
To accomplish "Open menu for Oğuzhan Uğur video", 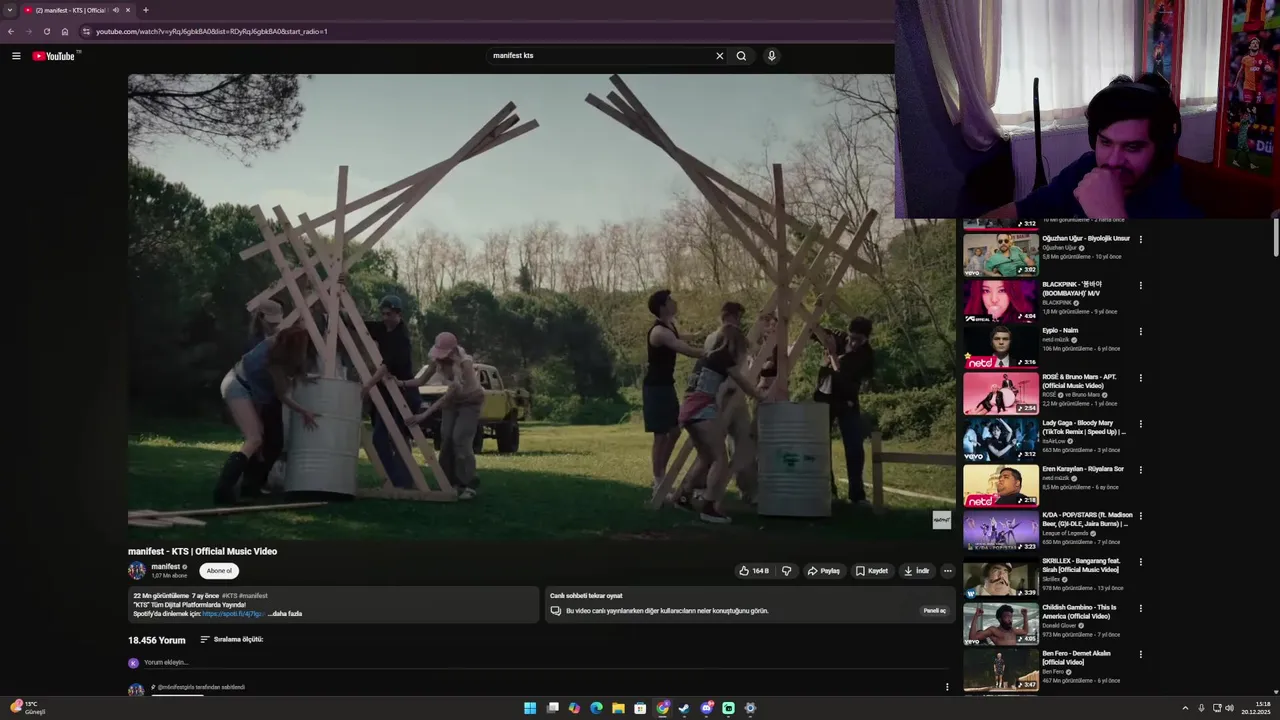I will [x=1140, y=239].
